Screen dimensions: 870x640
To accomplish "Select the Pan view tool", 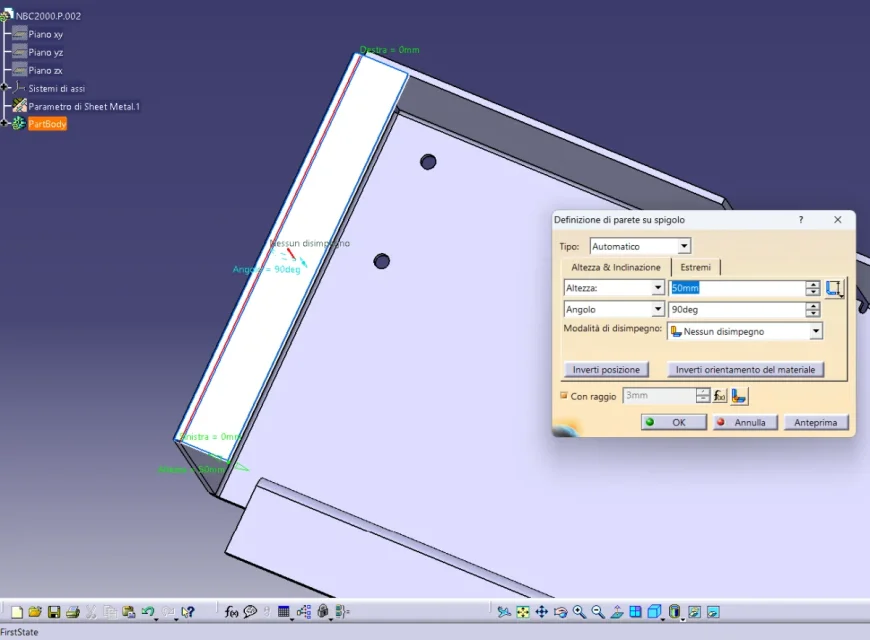I will (542, 612).
